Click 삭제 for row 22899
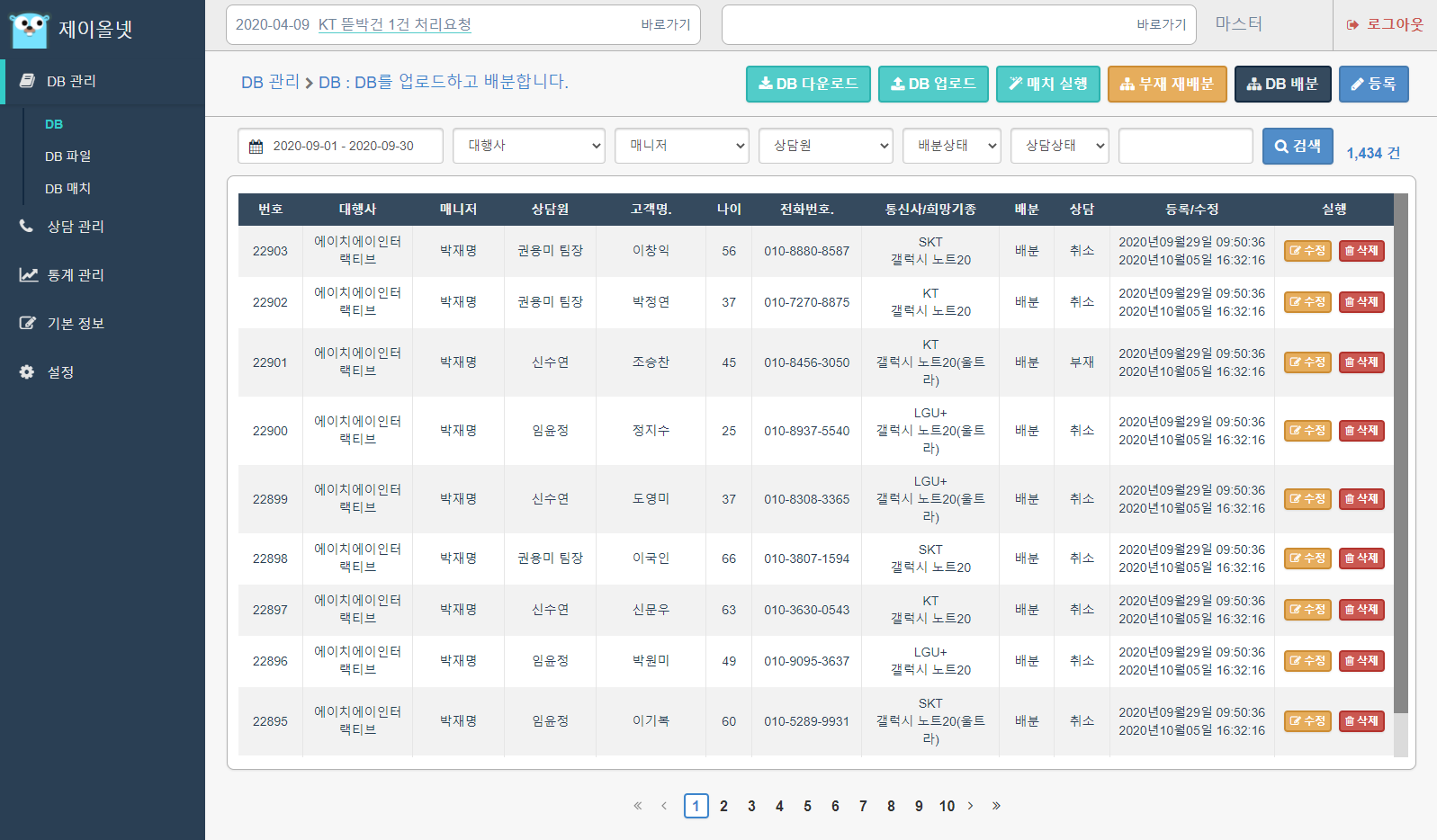The width and height of the screenshot is (1437, 840). [x=1361, y=499]
